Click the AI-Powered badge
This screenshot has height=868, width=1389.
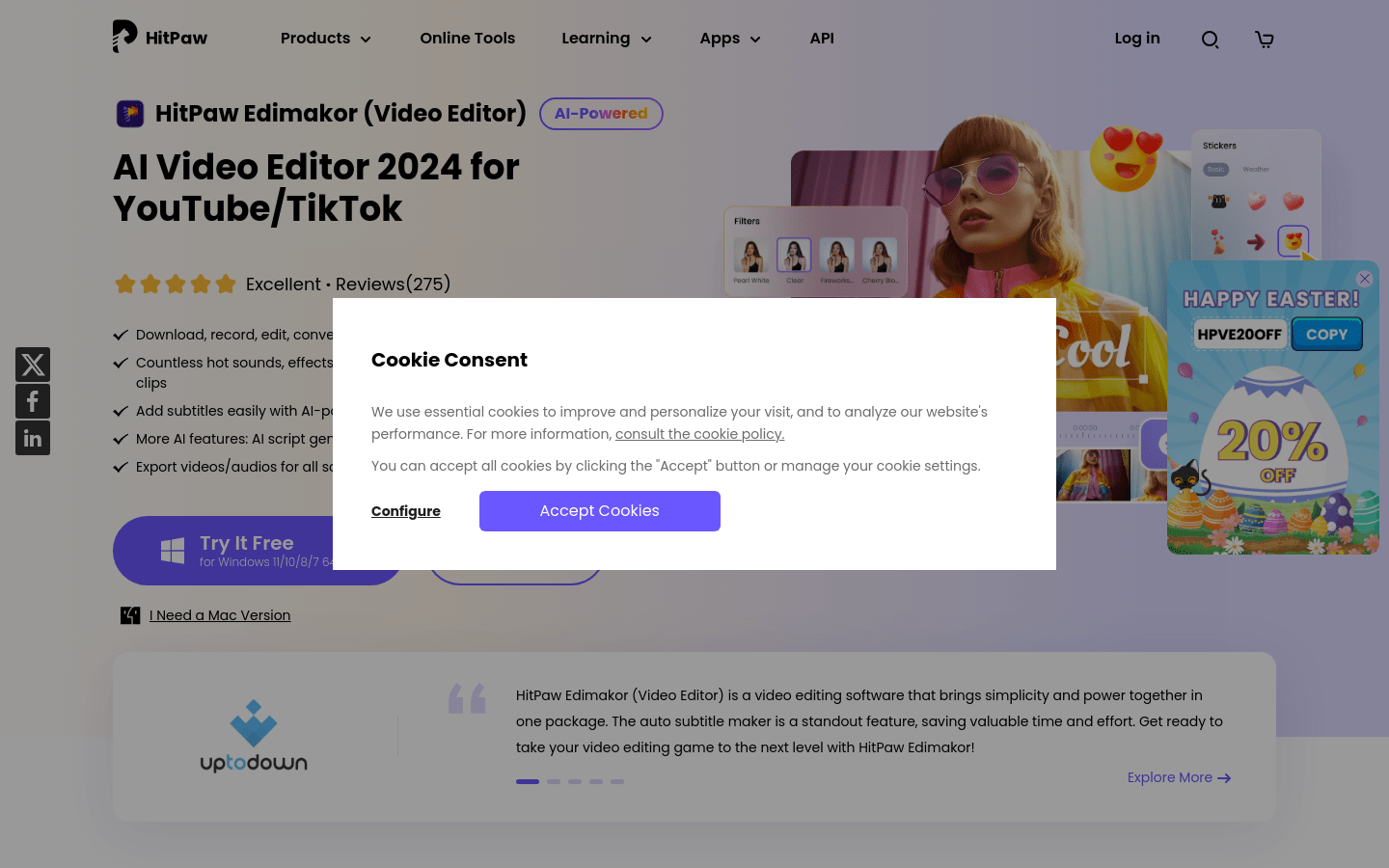601,114
